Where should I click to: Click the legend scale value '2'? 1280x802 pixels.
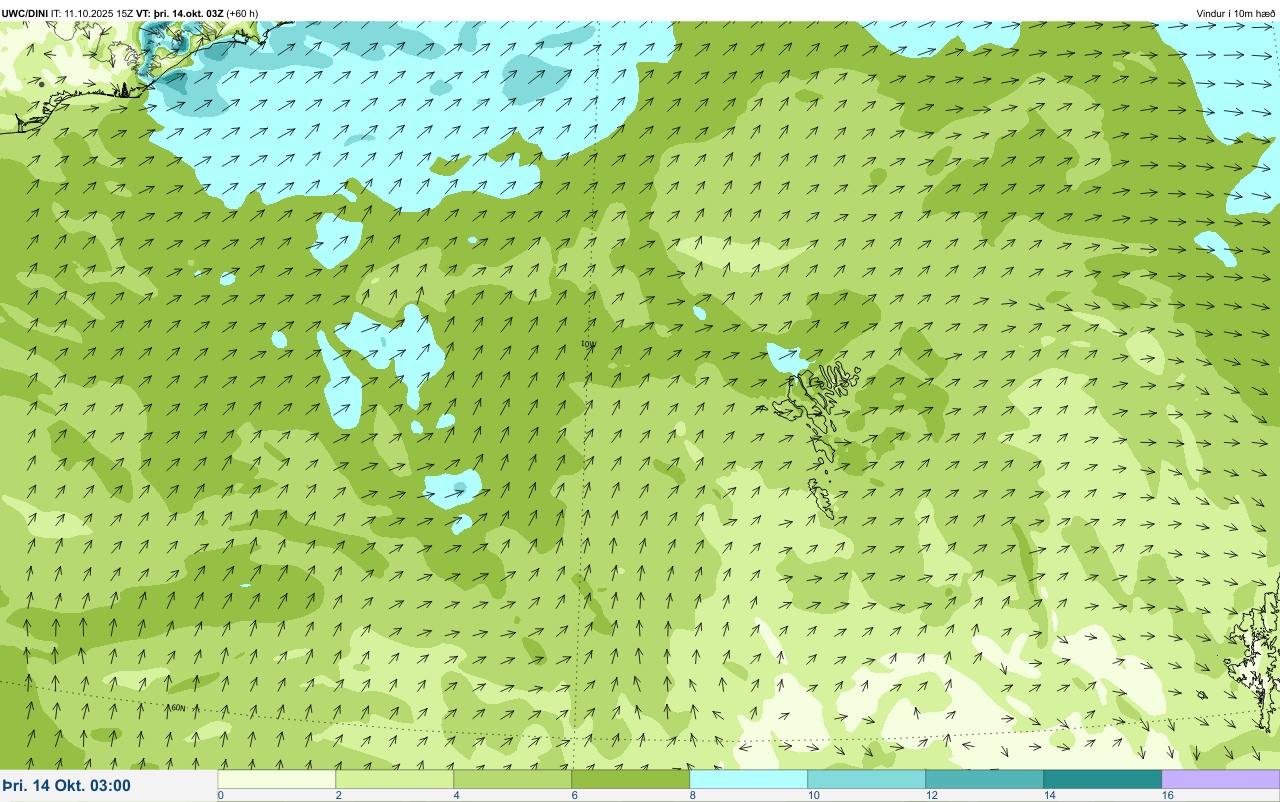[x=338, y=795]
